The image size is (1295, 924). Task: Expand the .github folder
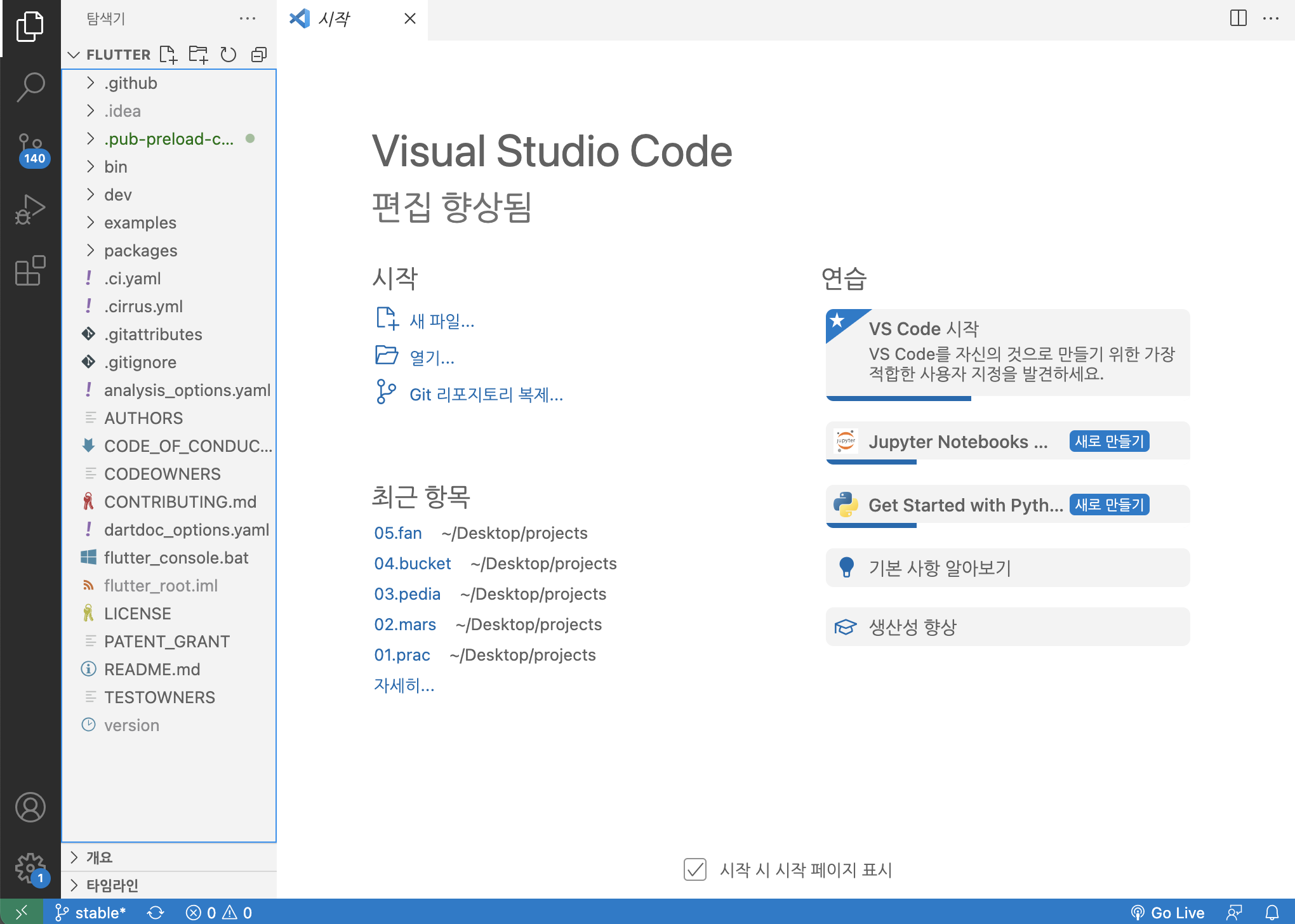click(169, 83)
